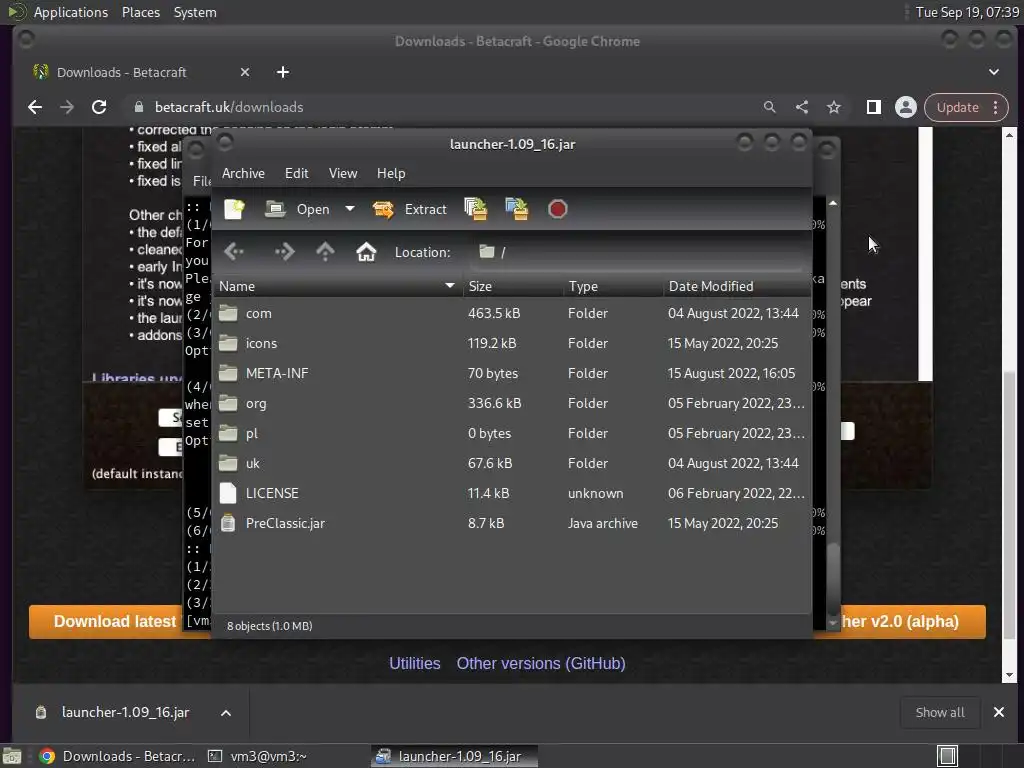This screenshot has height=768, width=1024.
Task: Open the Utilities link
Action: pos(415,664)
